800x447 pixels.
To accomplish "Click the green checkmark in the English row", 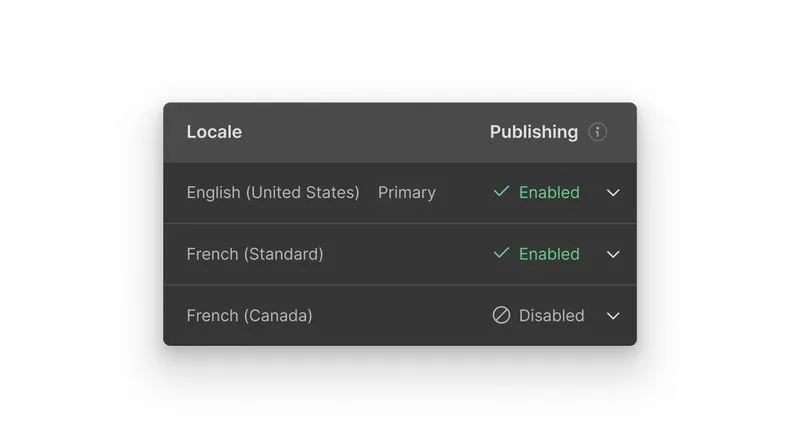I will (501, 192).
